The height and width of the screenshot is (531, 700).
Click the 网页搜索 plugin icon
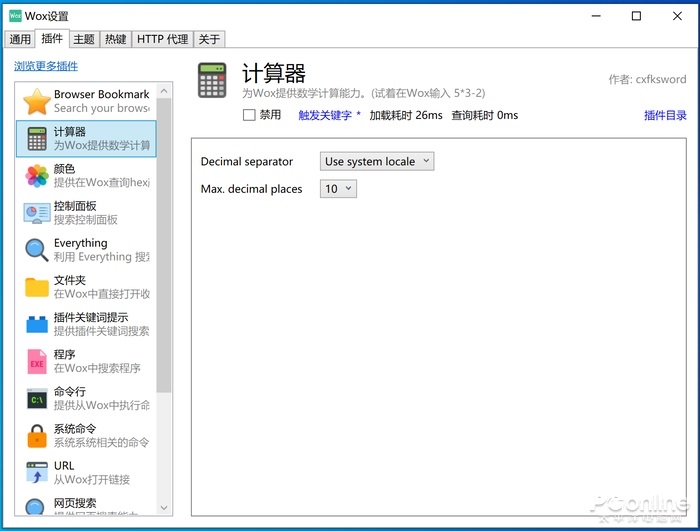point(35,506)
